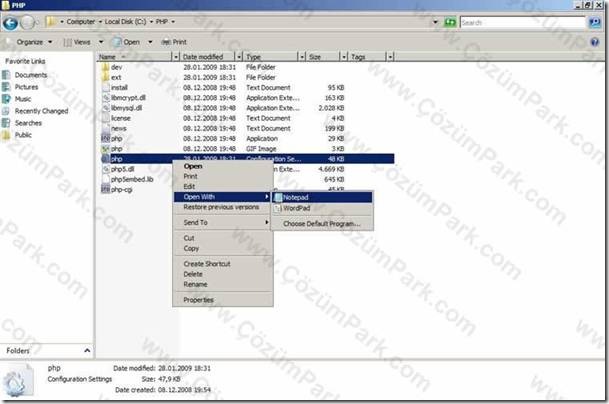
Task: Click the search magnifier icon
Action: [595, 23]
